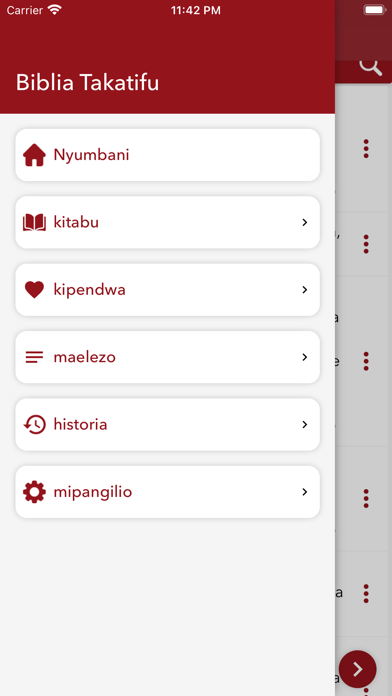Image resolution: width=392 pixels, height=696 pixels.
Task: Select the maelezo menu entry
Action: [x=168, y=357]
